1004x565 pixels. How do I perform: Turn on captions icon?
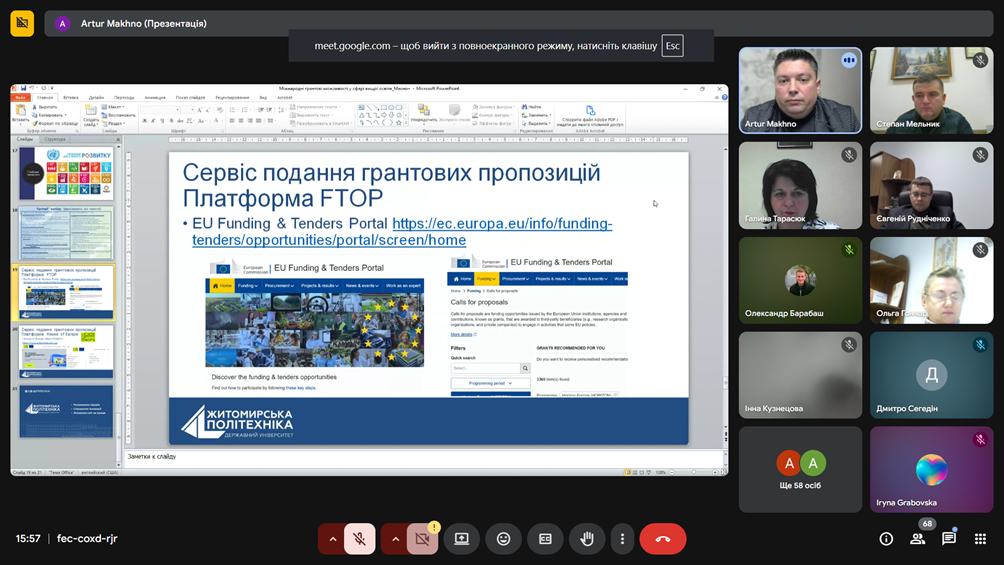pos(545,539)
